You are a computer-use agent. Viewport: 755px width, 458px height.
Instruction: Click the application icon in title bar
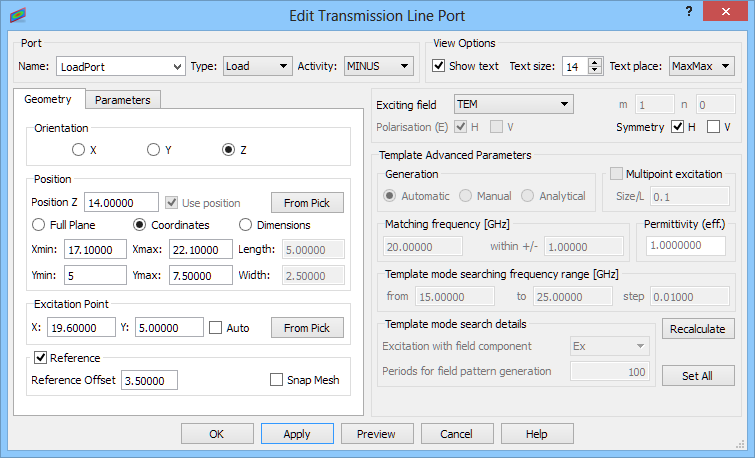18,15
